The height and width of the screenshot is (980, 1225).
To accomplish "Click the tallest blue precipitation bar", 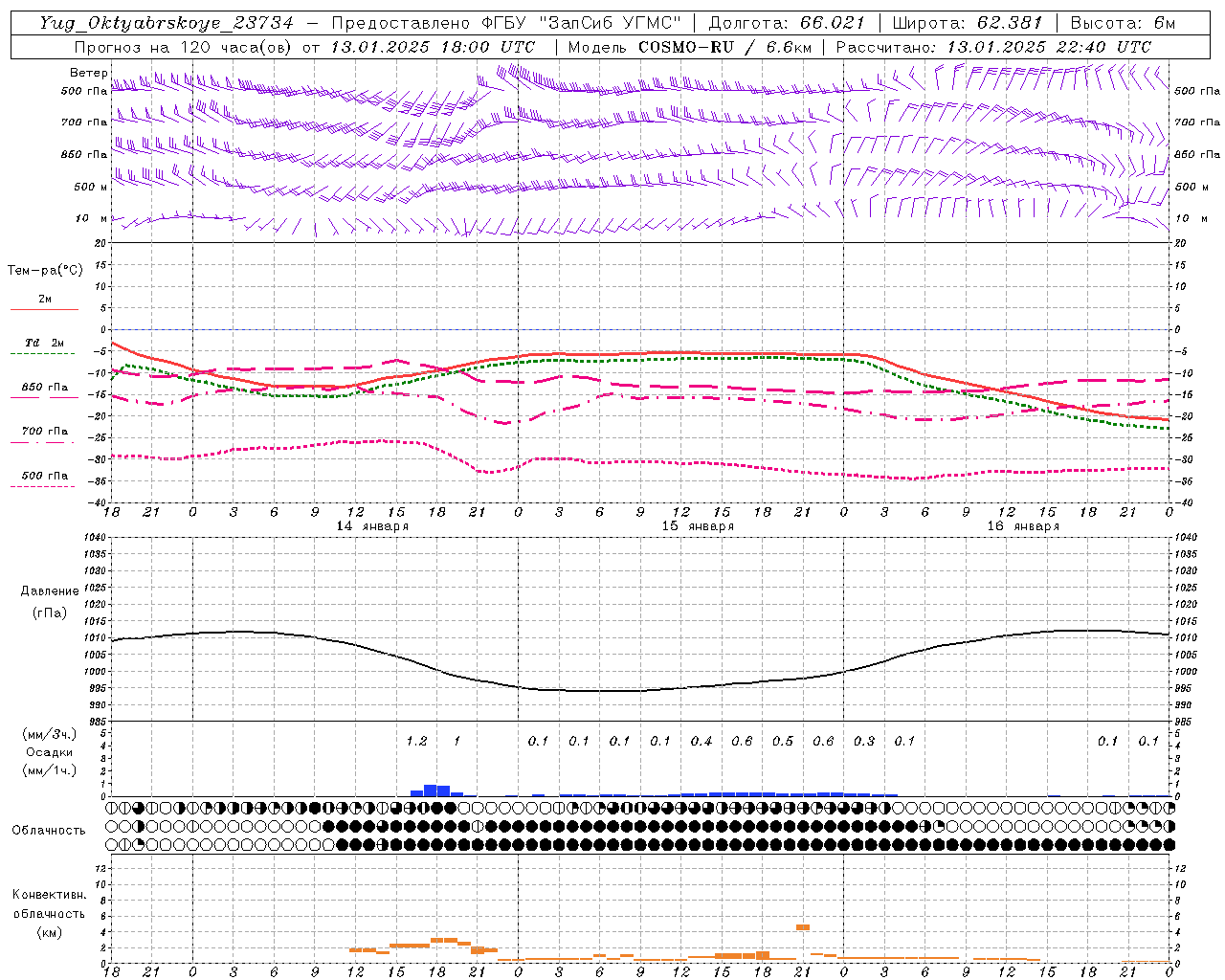I will pyautogui.click(x=431, y=791).
